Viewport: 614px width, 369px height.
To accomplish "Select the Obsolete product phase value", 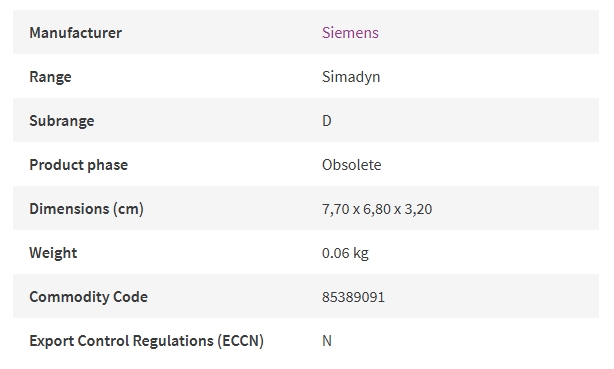I will click(x=352, y=165).
